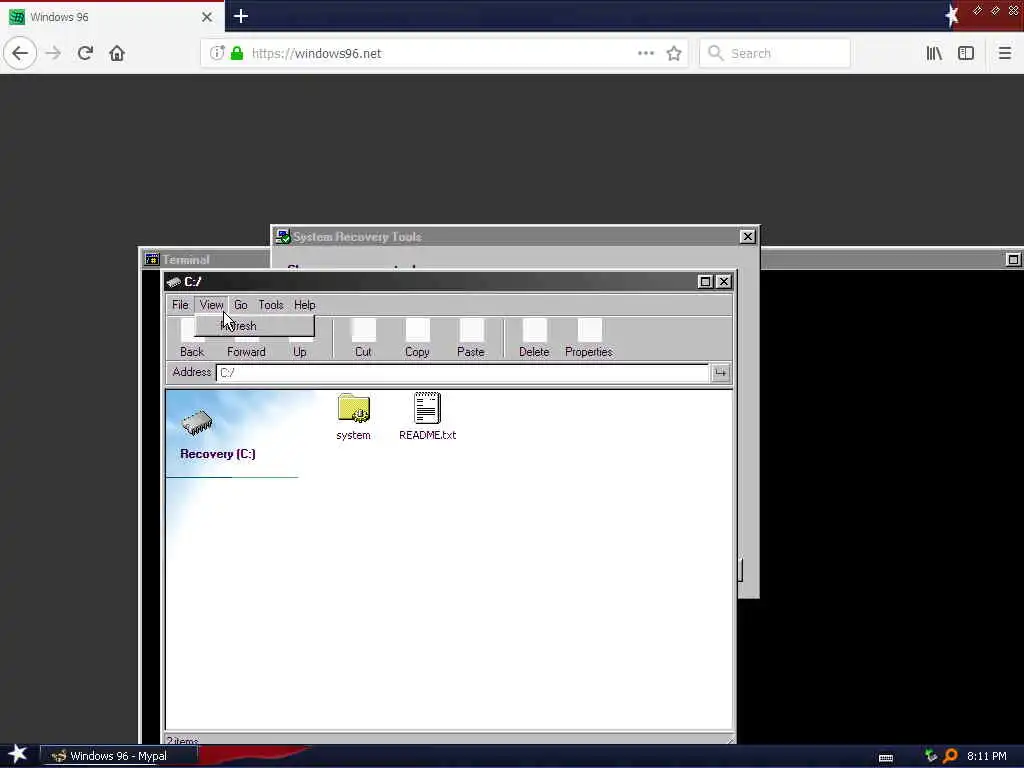The image size is (1024, 768).
Task: Open a new browser tab
Action: pyautogui.click(x=241, y=16)
